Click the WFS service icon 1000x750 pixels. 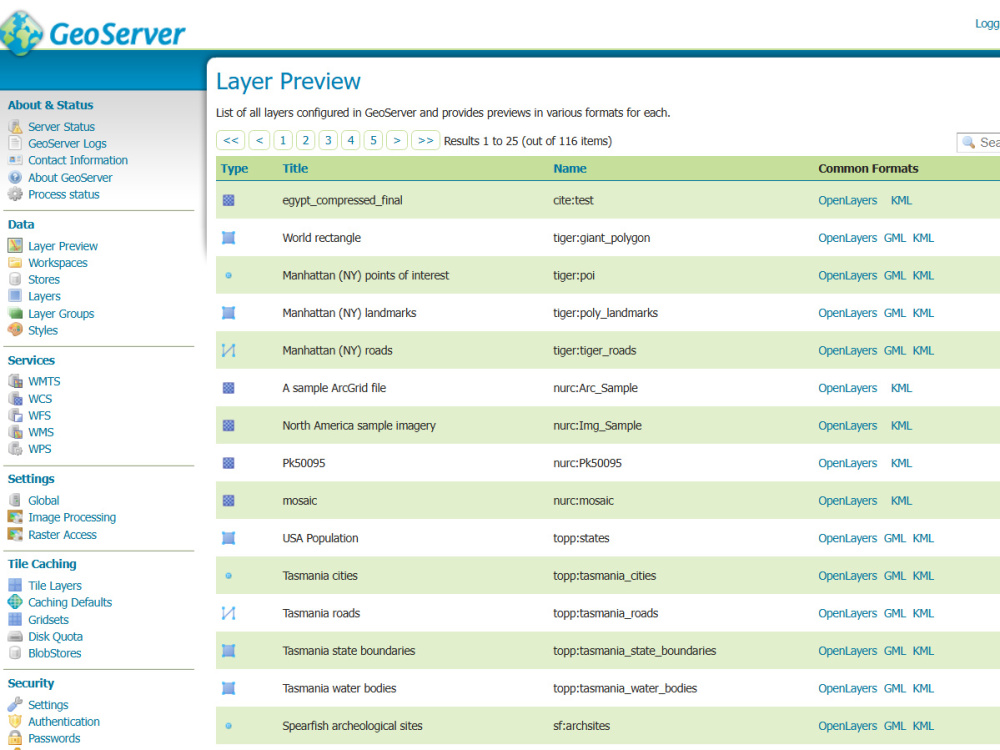(15, 415)
